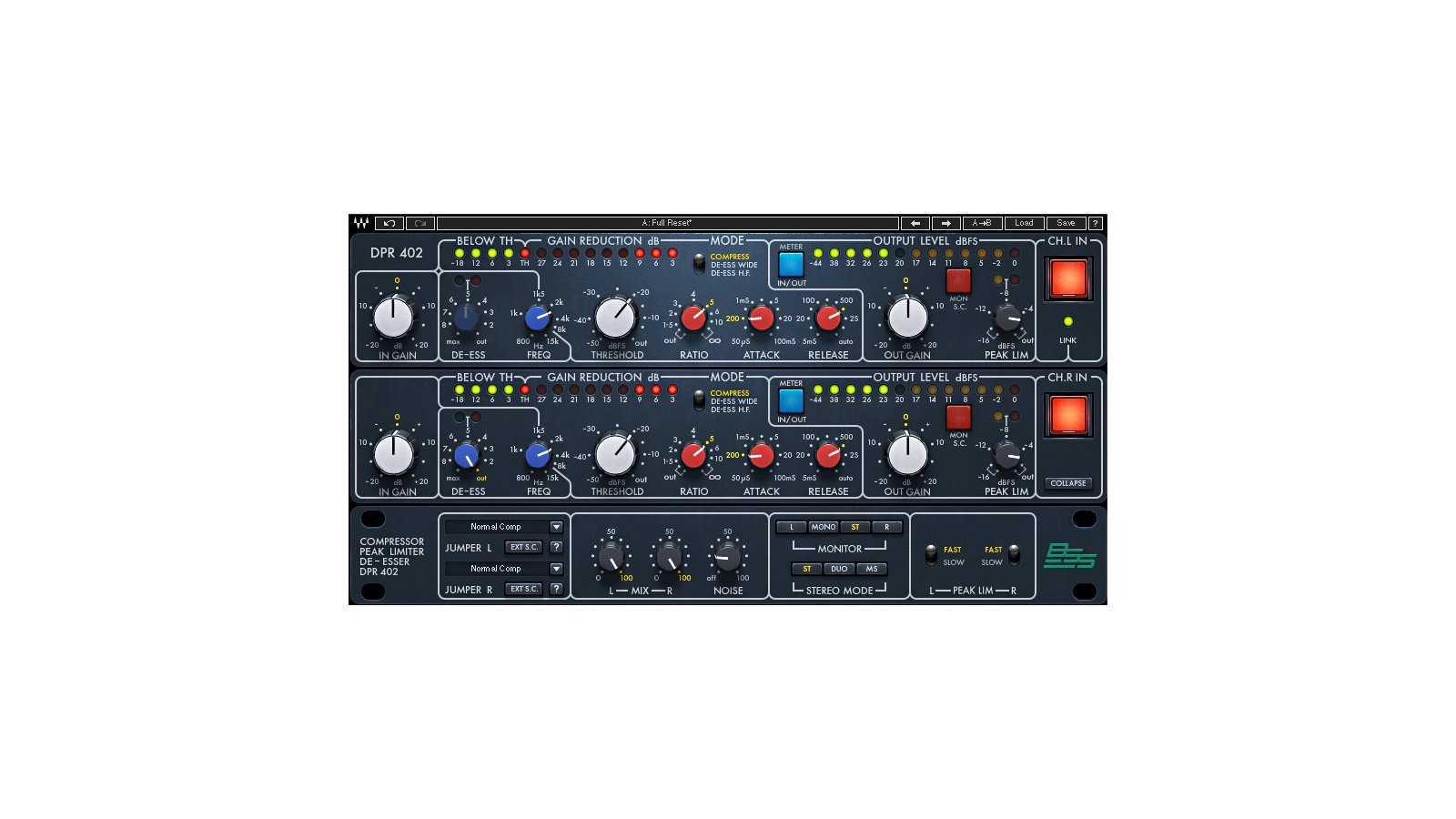Click the right channel THRESHOLD knob
This screenshot has width=1456, height=819.
click(x=615, y=455)
